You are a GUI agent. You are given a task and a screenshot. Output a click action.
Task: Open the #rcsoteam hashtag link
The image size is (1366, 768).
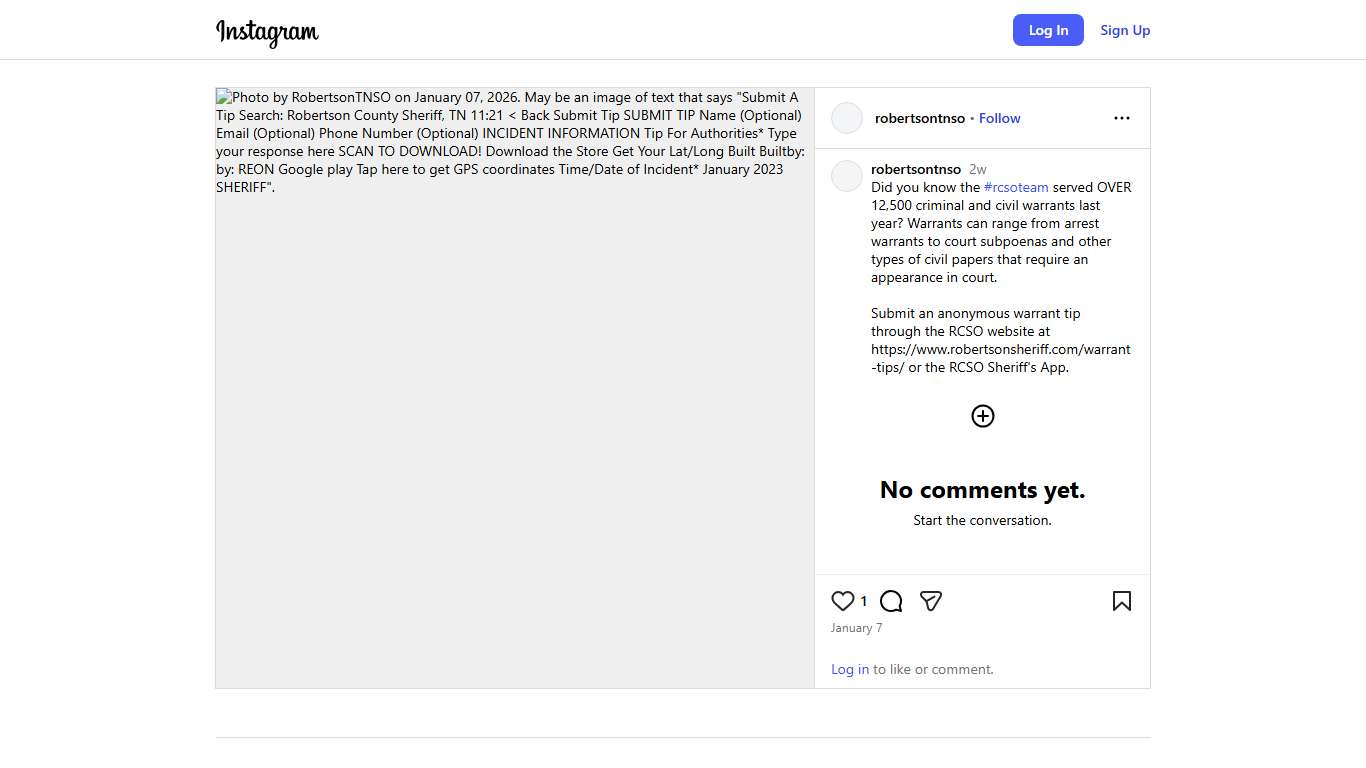1016,187
